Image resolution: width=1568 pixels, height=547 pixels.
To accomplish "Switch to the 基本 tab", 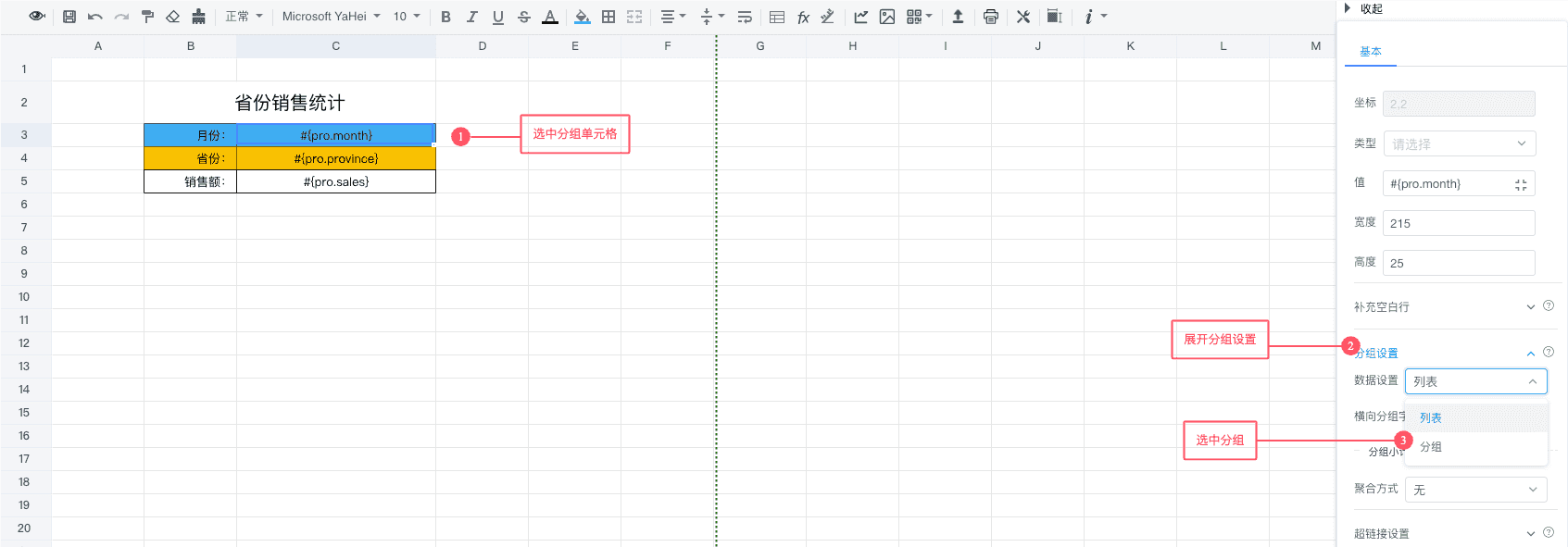I will 1370,52.
